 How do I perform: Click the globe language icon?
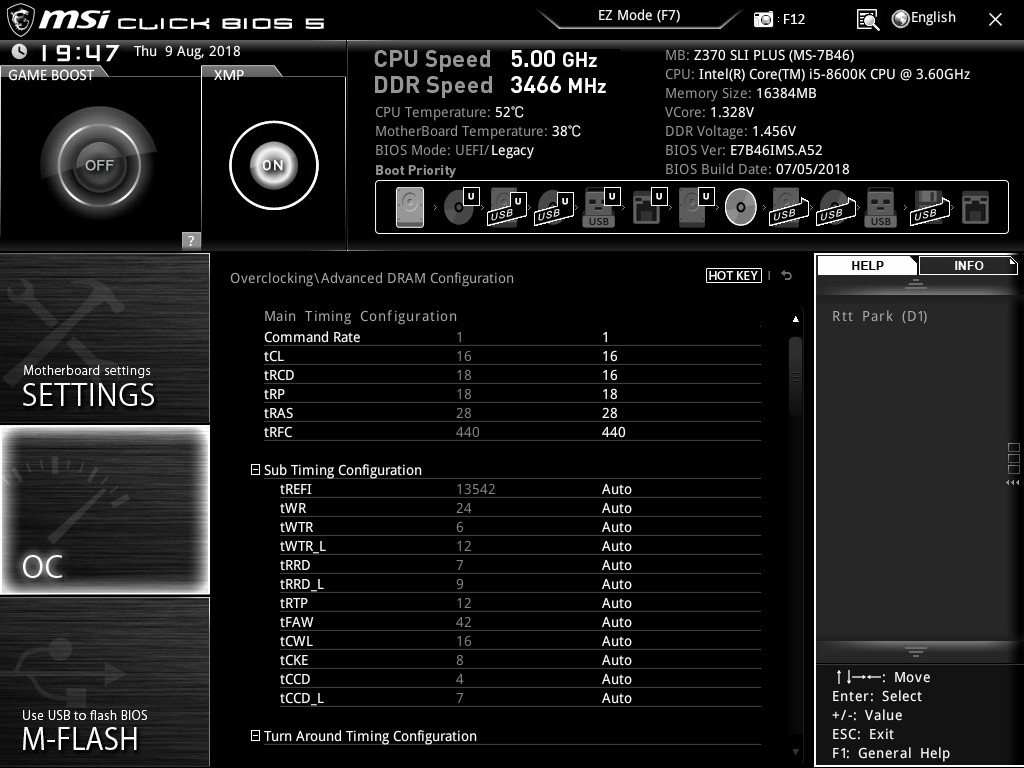coord(901,19)
